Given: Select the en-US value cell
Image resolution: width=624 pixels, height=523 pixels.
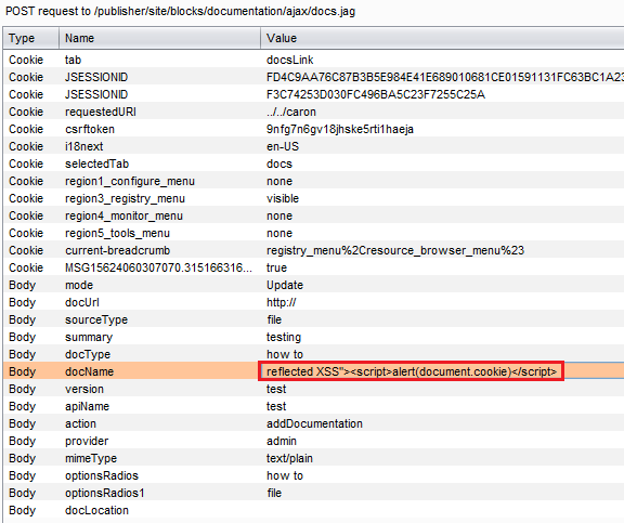Looking at the screenshot, I should (x=283, y=146).
